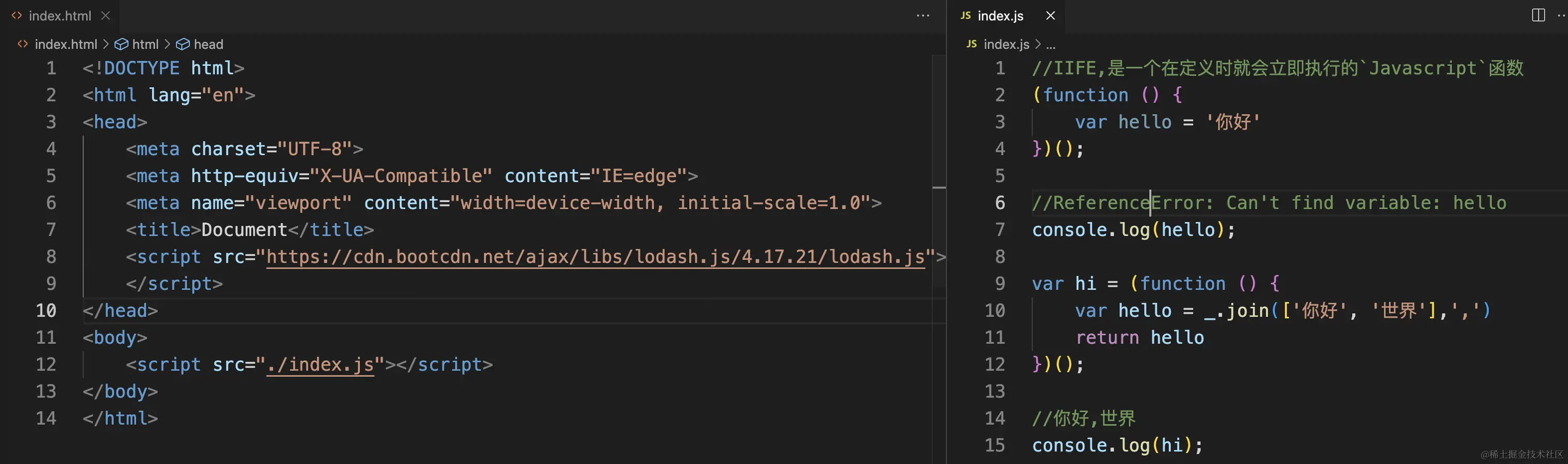The image size is (1568, 464).
Task: Expand the head breadcrumb item
Action: (208, 45)
